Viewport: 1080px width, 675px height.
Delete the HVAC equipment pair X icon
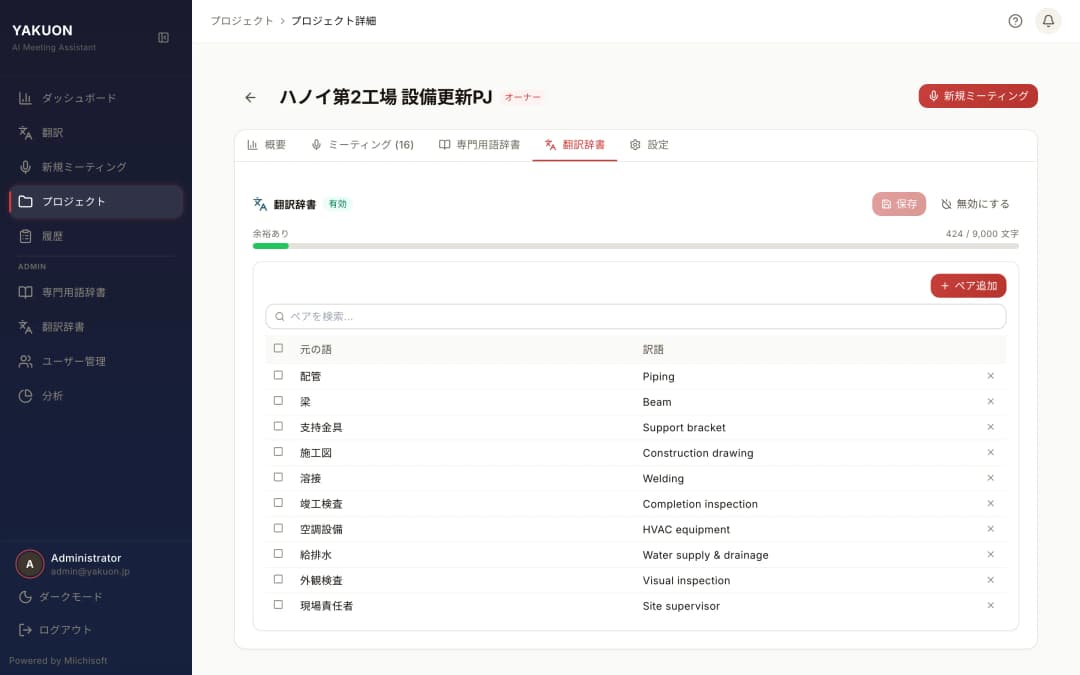pyautogui.click(x=990, y=529)
